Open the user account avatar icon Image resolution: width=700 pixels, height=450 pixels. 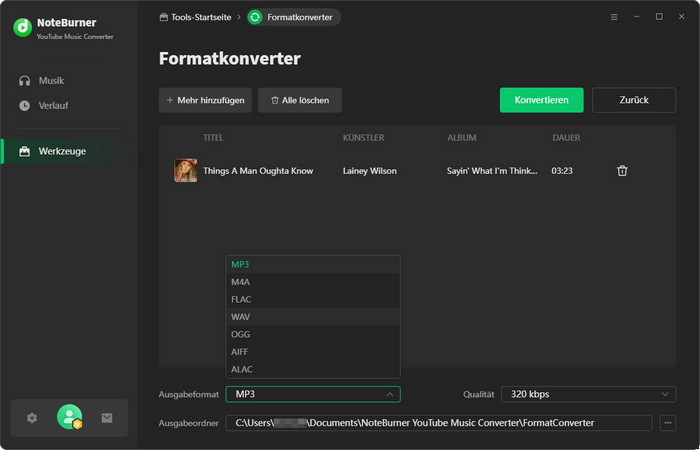[x=69, y=418]
